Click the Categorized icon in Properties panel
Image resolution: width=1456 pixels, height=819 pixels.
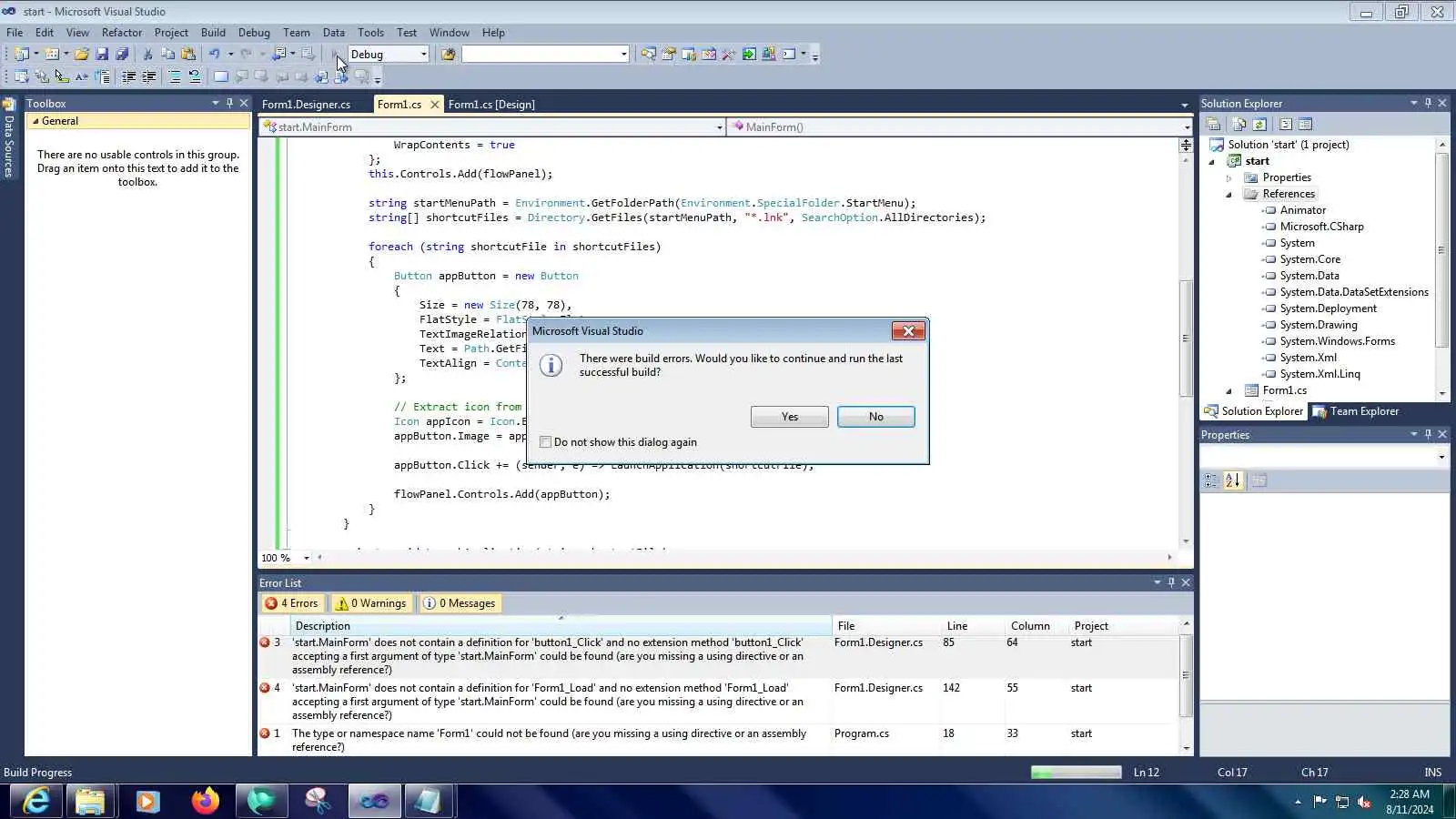click(1211, 480)
